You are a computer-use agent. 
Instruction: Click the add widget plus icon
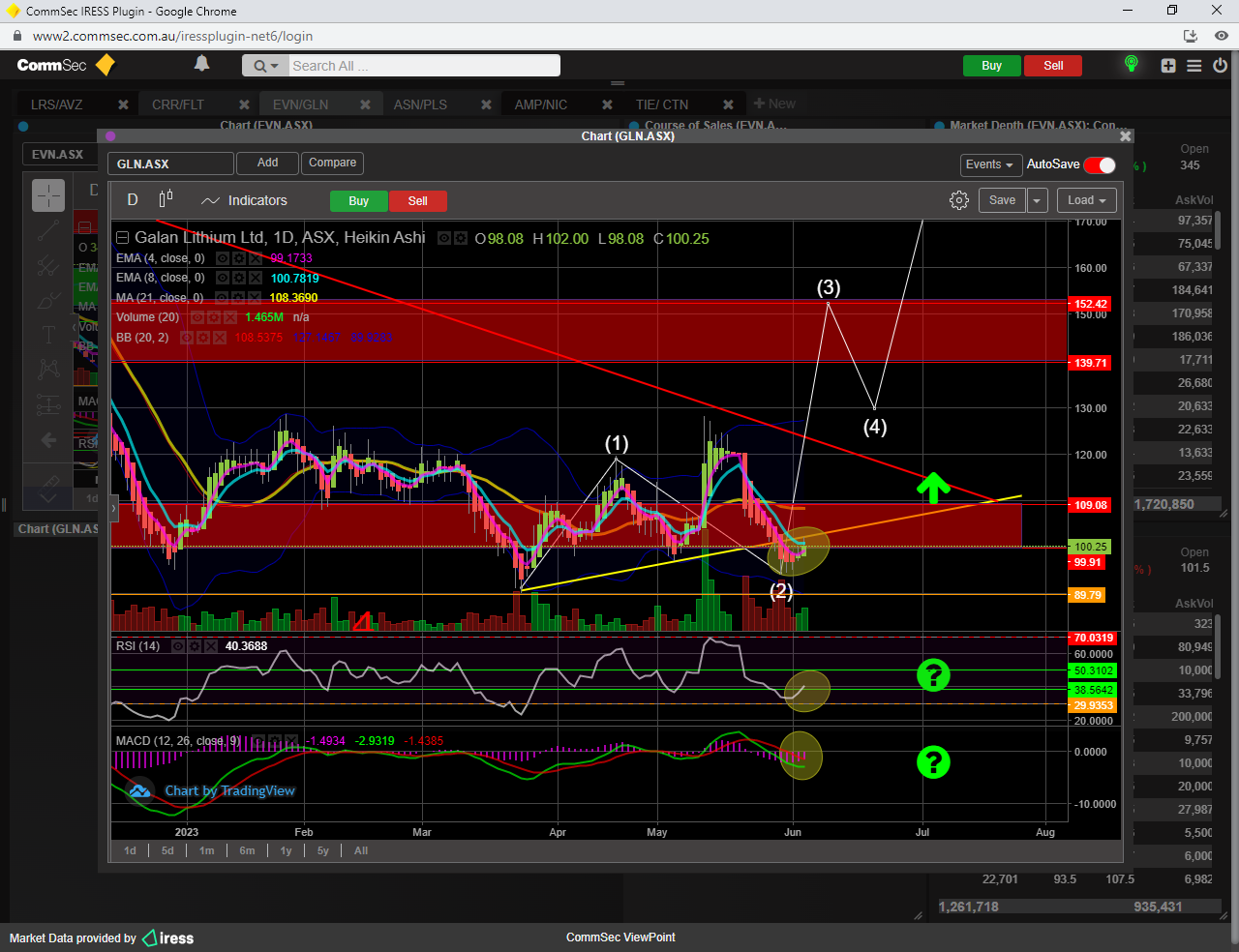tap(1168, 66)
